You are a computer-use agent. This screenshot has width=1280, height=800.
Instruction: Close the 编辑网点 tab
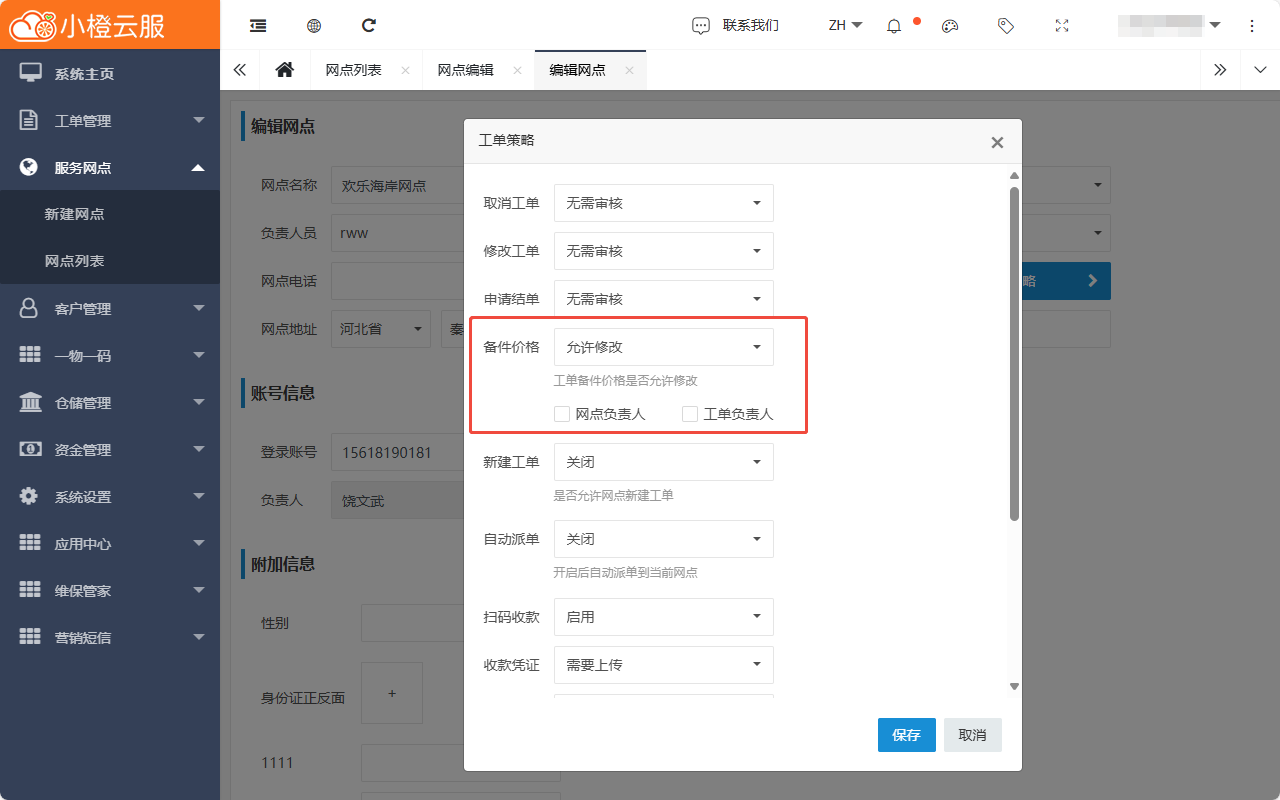(x=629, y=71)
